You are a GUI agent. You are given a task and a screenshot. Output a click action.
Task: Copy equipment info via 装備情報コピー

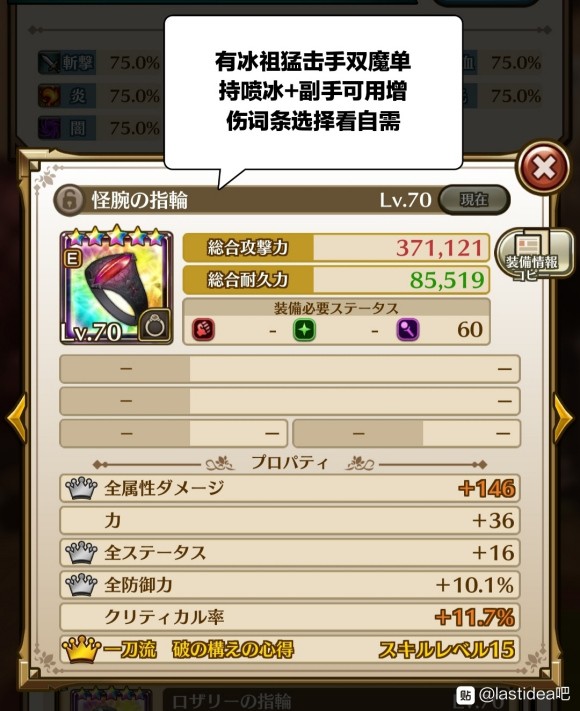532,253
